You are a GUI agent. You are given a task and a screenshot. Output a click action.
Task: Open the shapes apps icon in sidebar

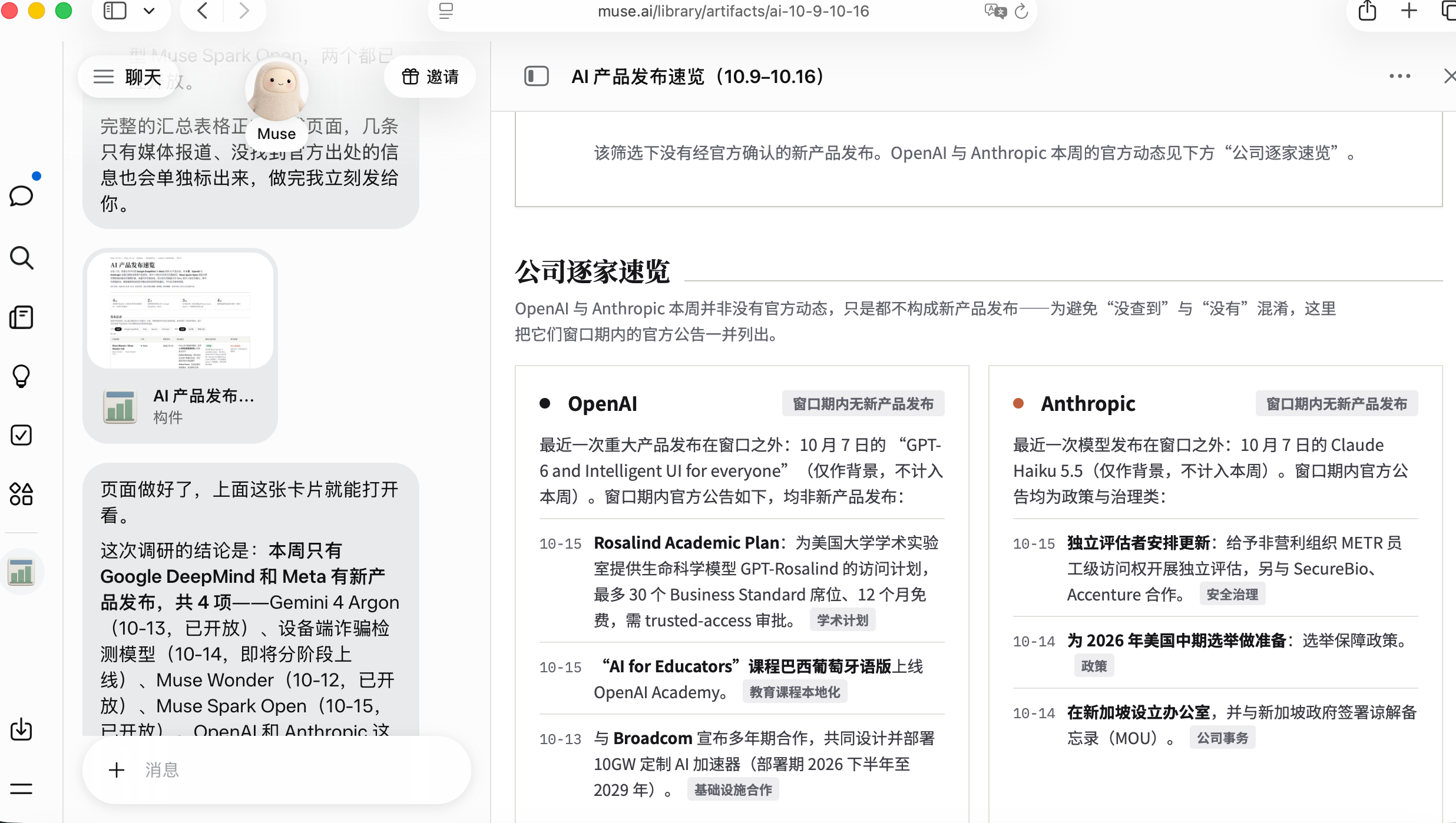click(21, 494)
